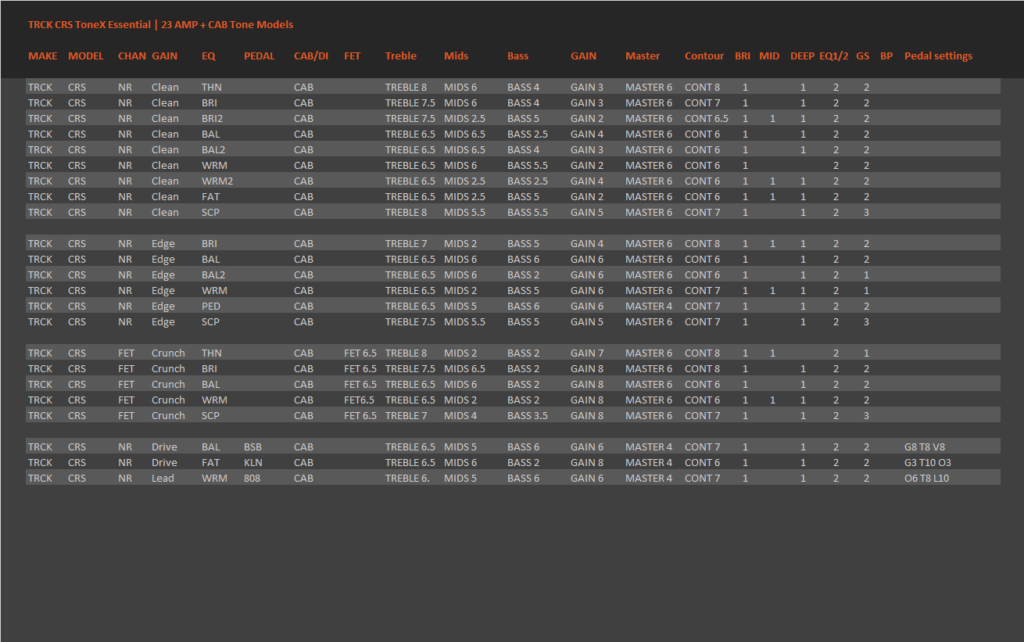Viewport: 1024px width, 642px height.
Task: Click the GS value 3 in Clean SCP row
Action: coord(867,213)
